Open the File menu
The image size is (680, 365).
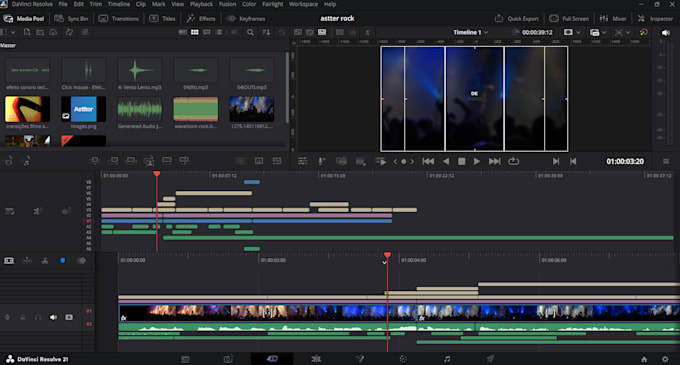pyautogui.click(x=63, y=4)
